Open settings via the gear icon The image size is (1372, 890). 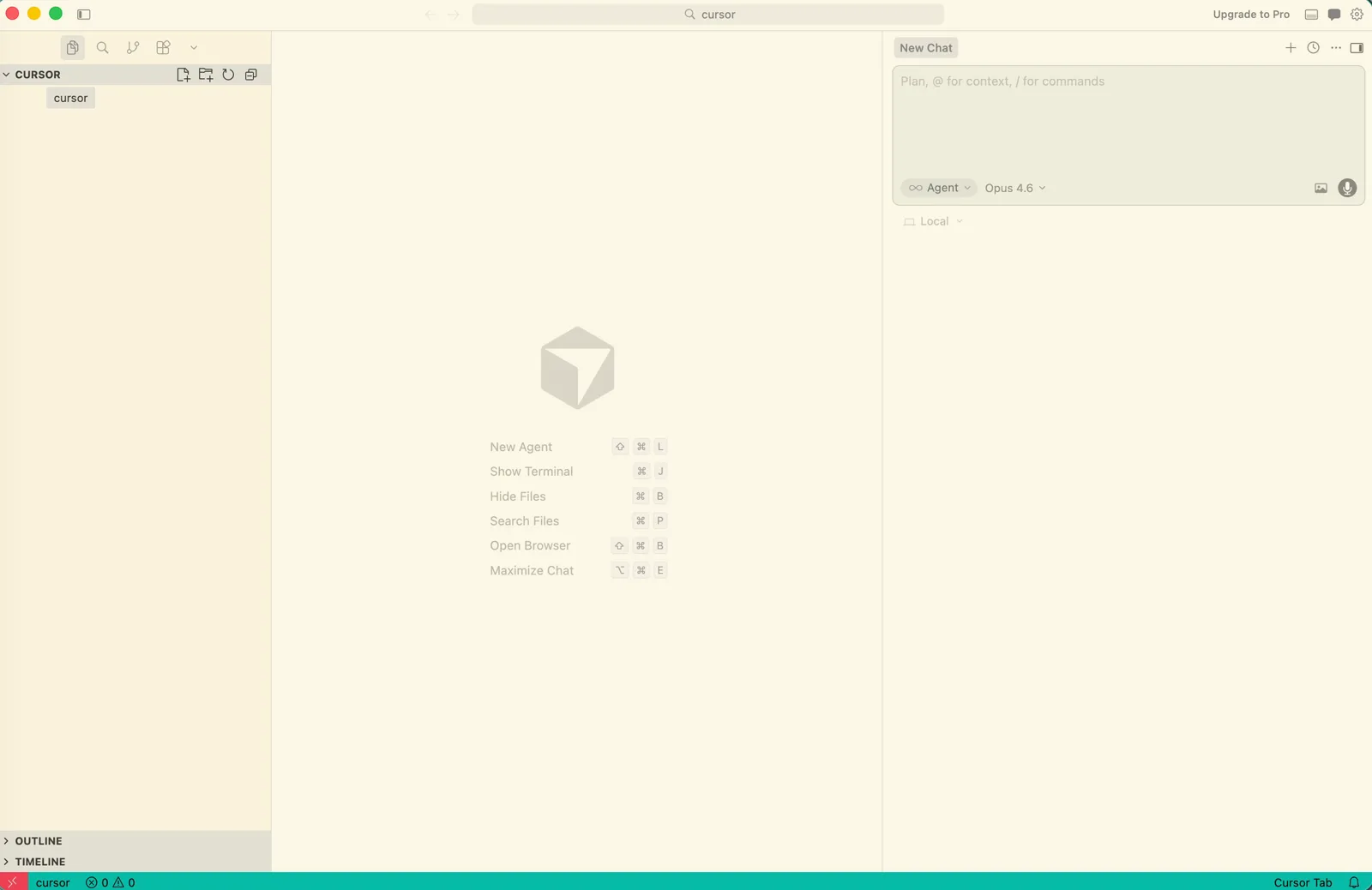[x=1357, y=15]
